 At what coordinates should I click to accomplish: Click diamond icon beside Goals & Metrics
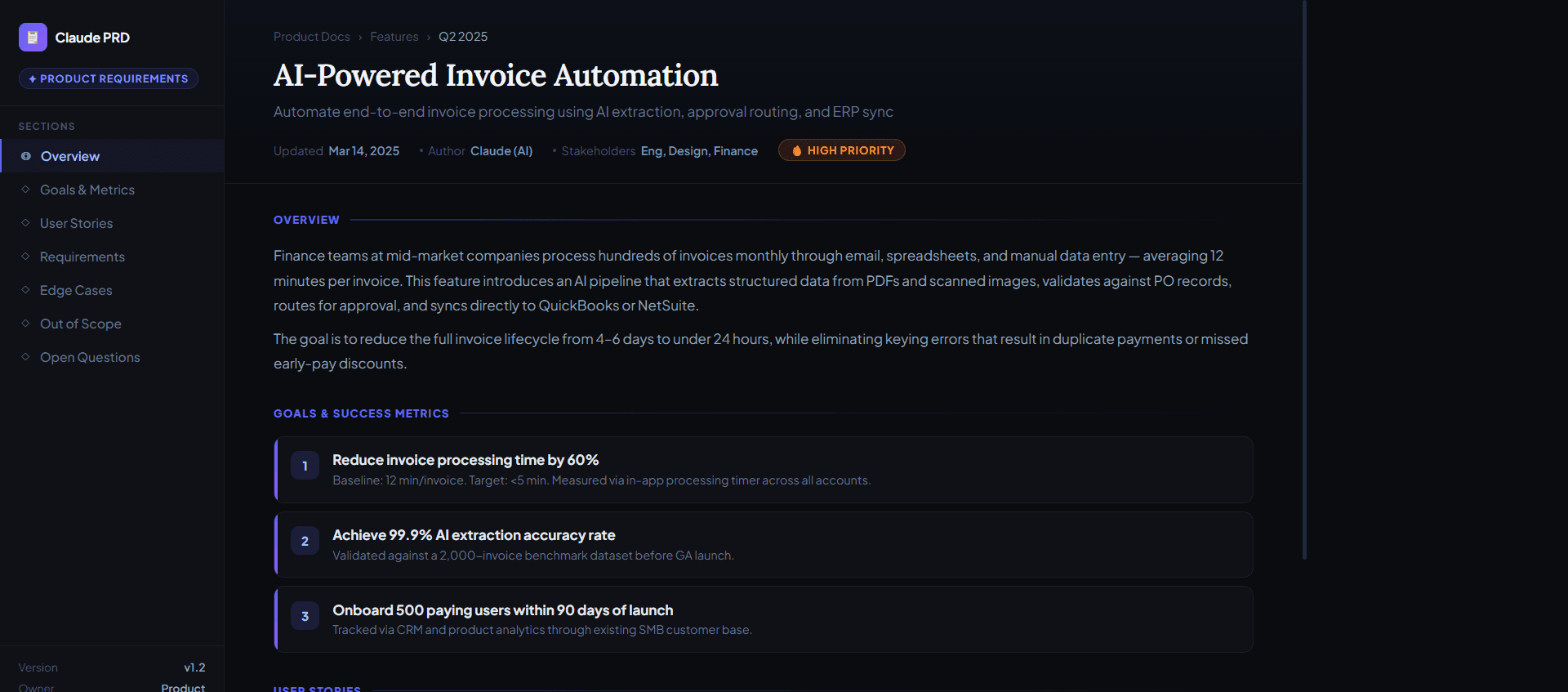(x=25, y=190)
